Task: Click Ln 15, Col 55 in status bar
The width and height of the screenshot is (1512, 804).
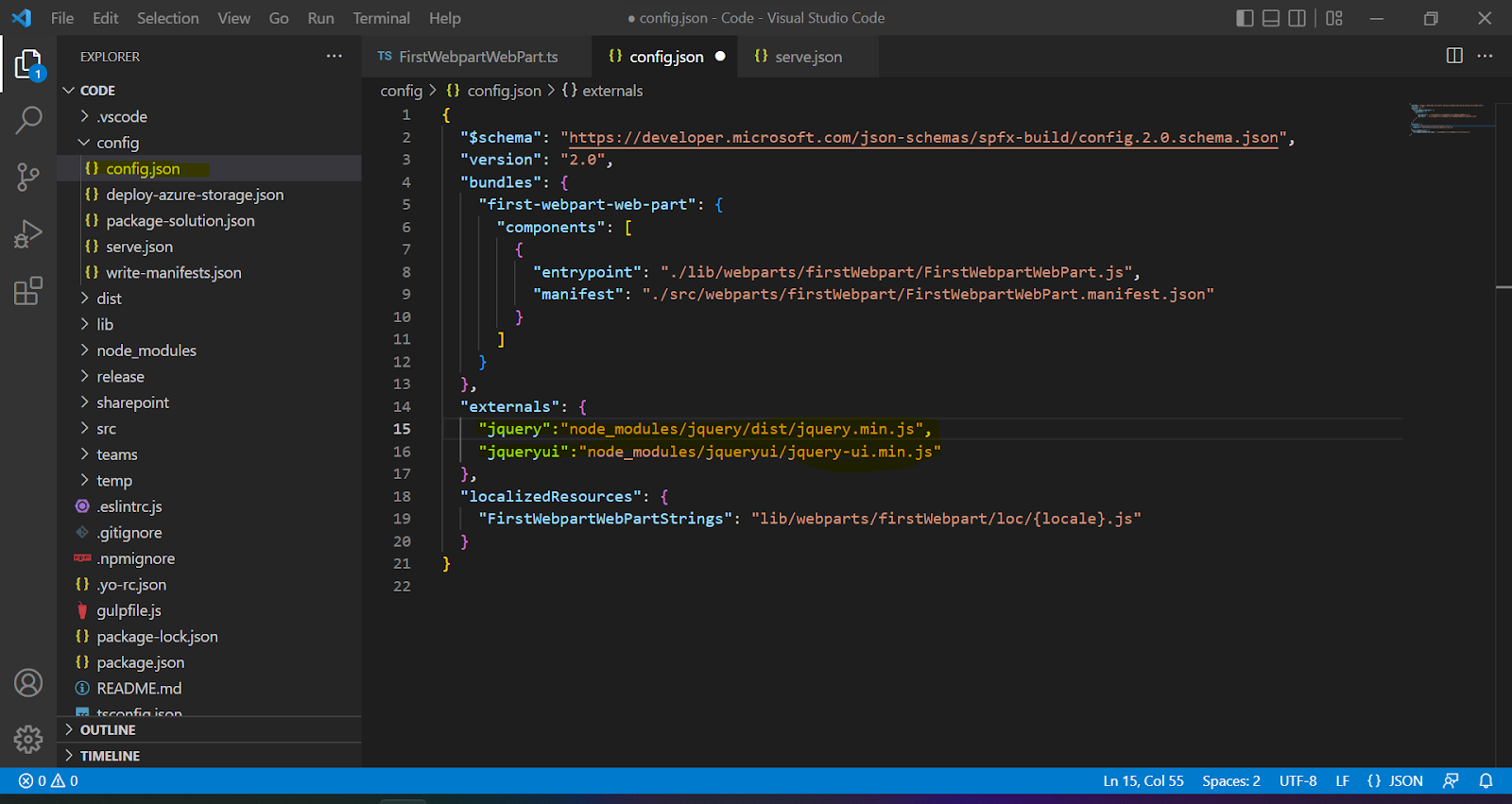Action: (x=1143, y=781)
